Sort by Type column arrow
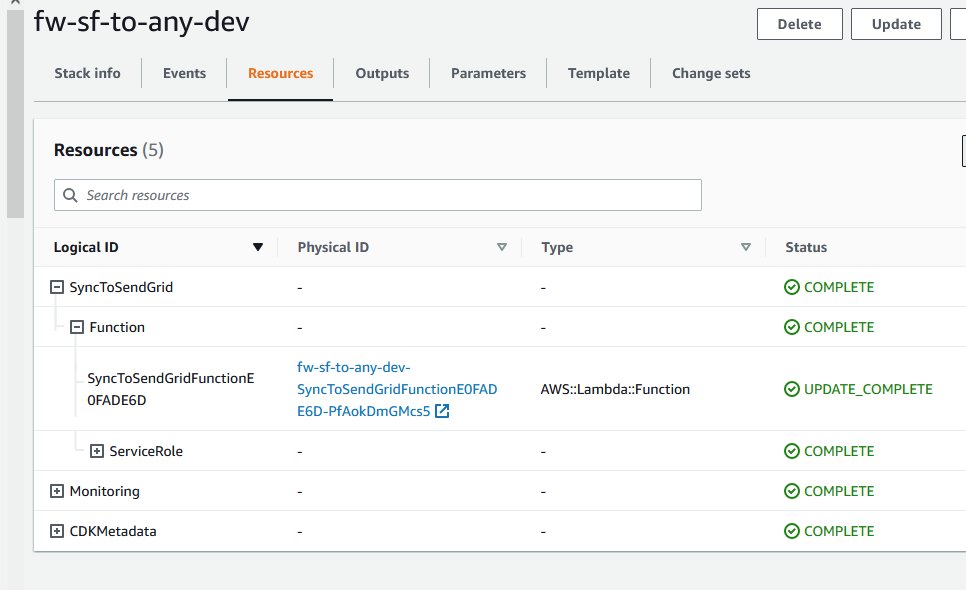The width and height of the screenshot is (966, 590). (745, 247)
